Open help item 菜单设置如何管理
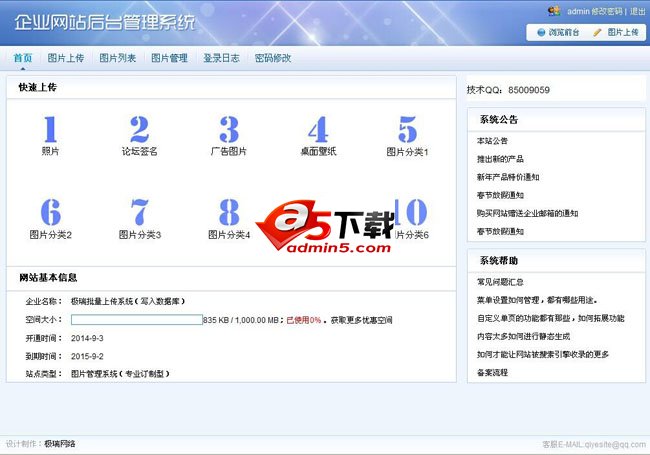Viewport: 650px width, 455px height. (537, 300)
